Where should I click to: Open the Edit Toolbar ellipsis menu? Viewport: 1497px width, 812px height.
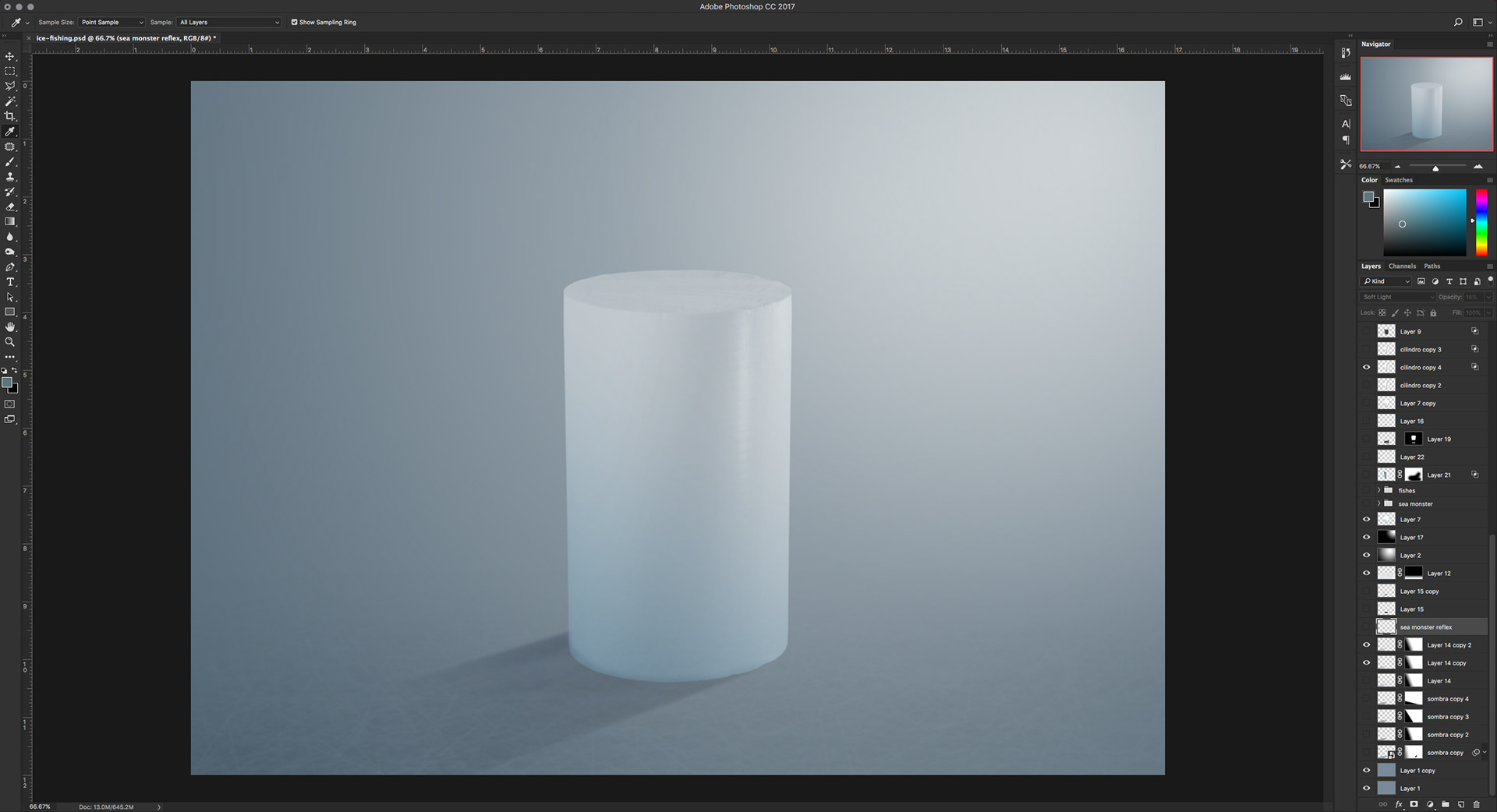10,357
